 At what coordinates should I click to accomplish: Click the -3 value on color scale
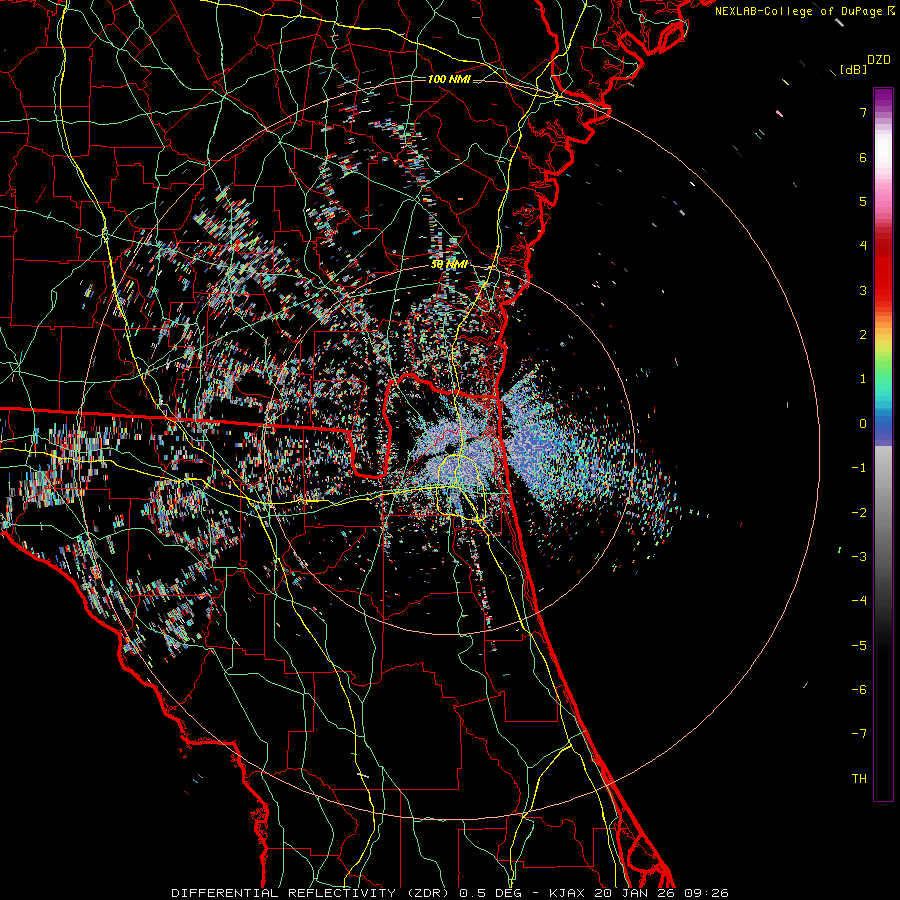point(859,556)
